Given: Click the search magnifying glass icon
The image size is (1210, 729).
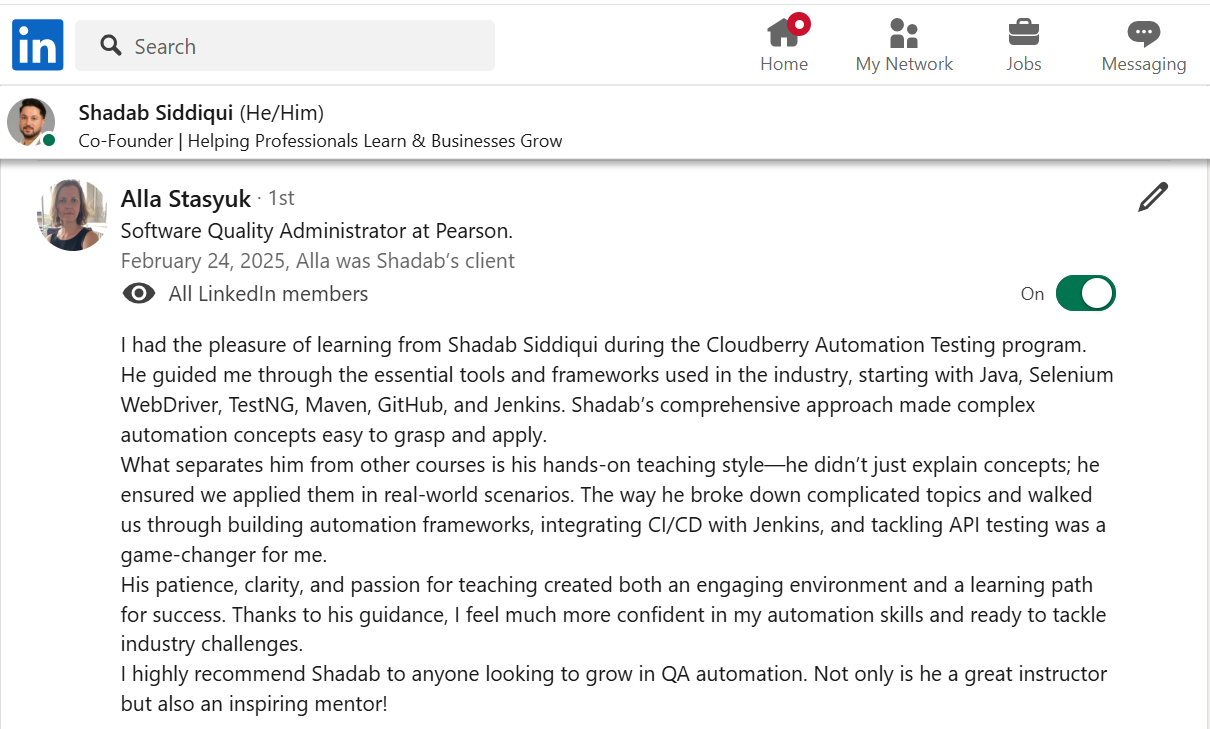Looking at the screenshot, I should 111,46.
